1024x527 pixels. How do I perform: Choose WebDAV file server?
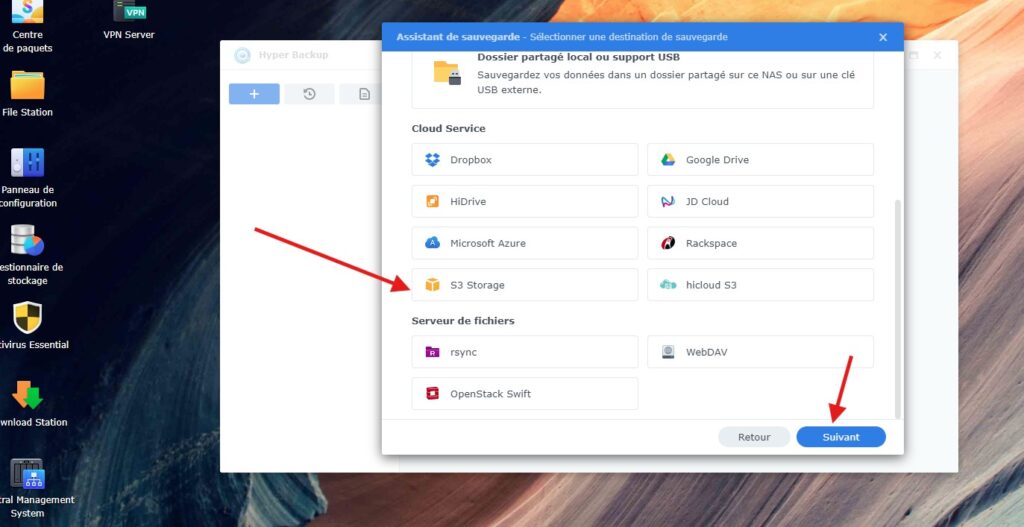pos(761,352)
